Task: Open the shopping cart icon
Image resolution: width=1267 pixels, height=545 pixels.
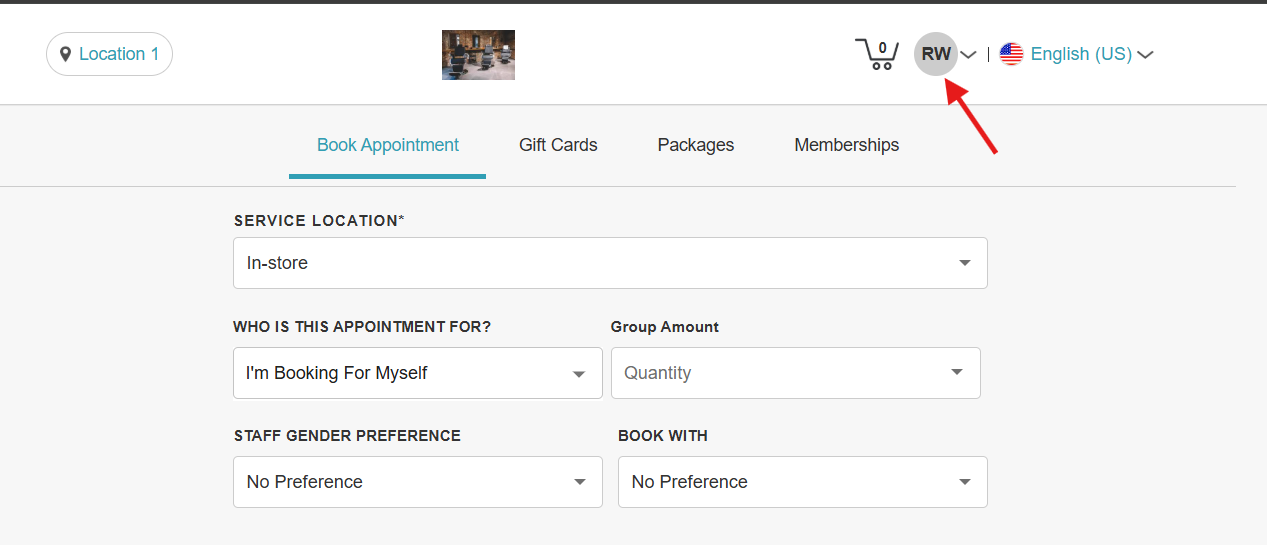Action: click(877, 54)
